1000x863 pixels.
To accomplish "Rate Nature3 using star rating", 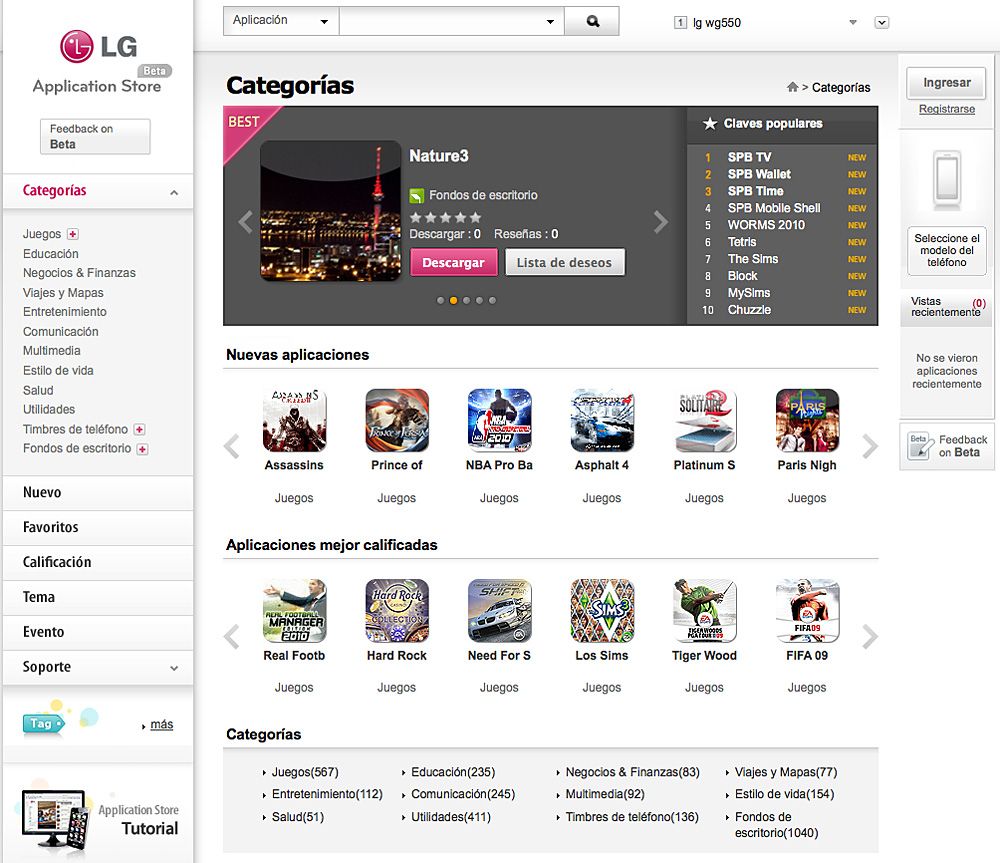I will click(445, 218).
